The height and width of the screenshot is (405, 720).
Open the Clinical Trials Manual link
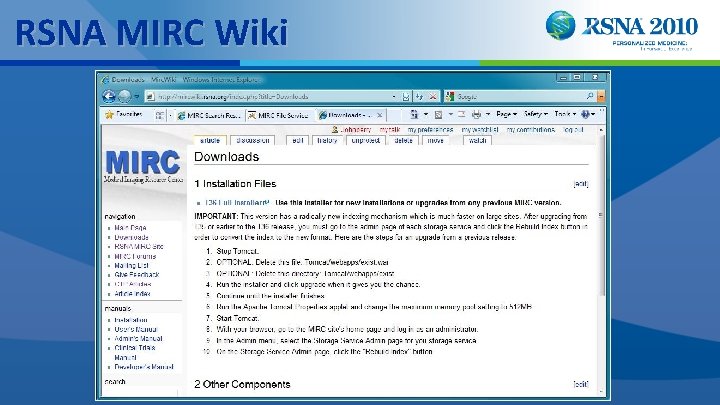point(135,352)
